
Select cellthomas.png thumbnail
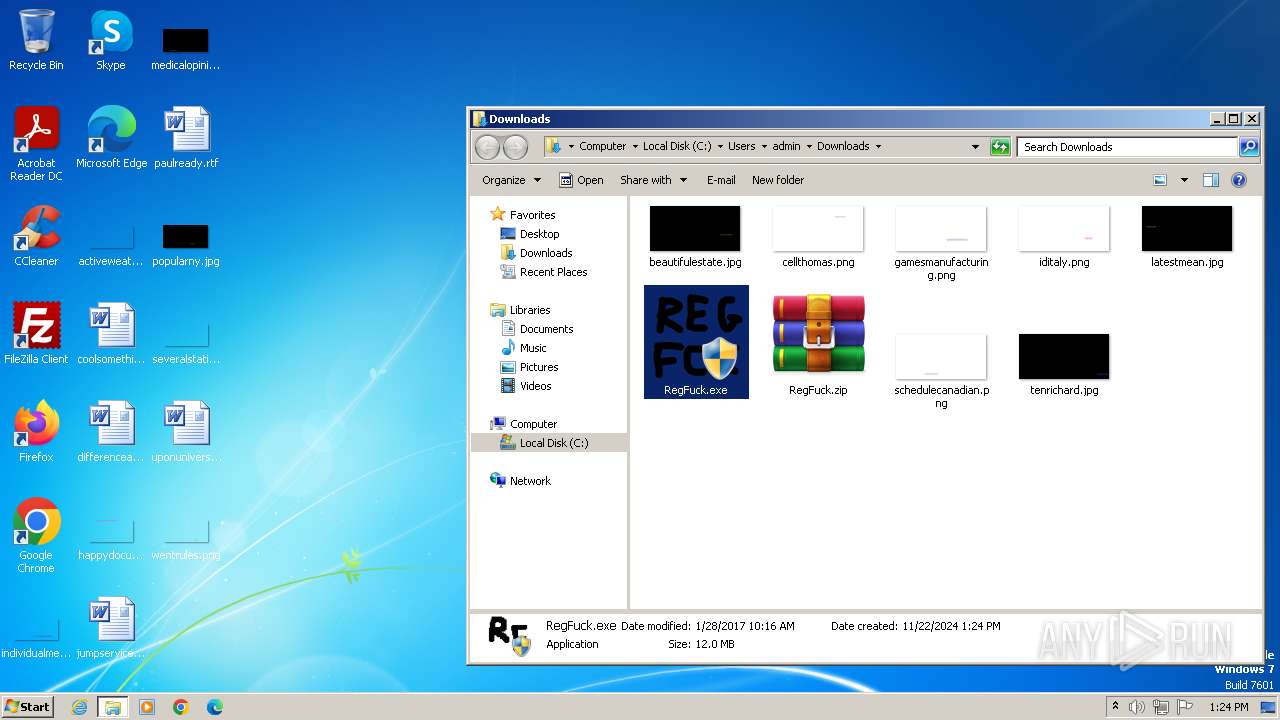[x=818, y=238]
